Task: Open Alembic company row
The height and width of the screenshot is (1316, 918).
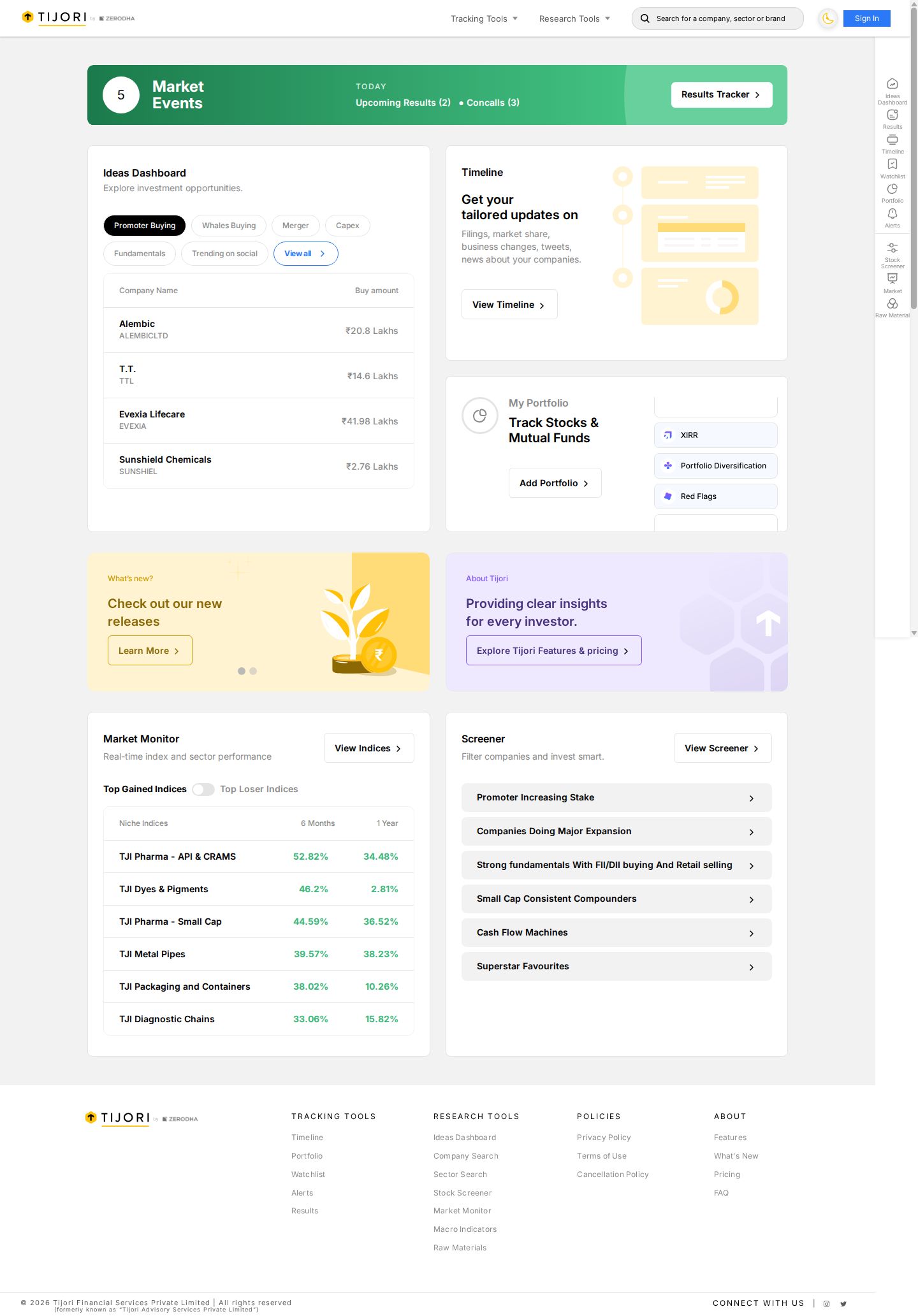Action: (x=259, y=330)
